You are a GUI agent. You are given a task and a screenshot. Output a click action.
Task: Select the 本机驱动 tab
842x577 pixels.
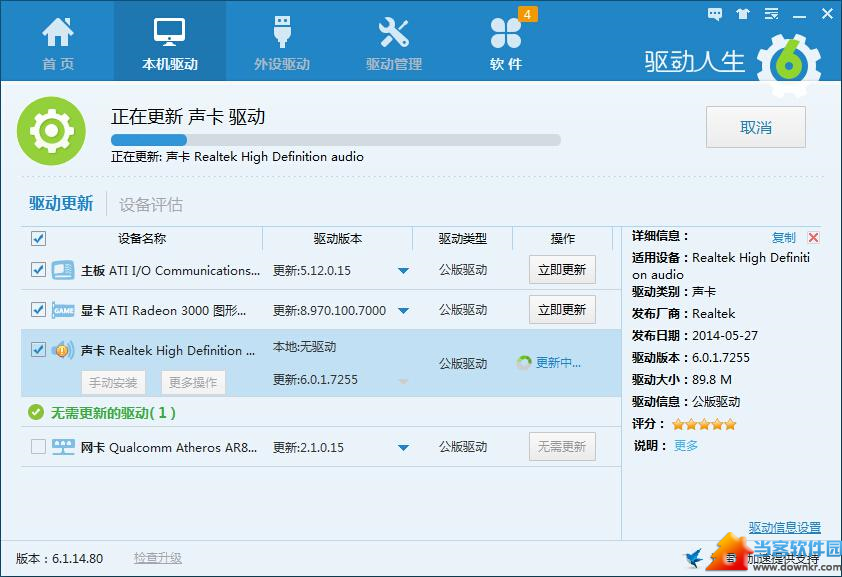click(x=170, y=41)
